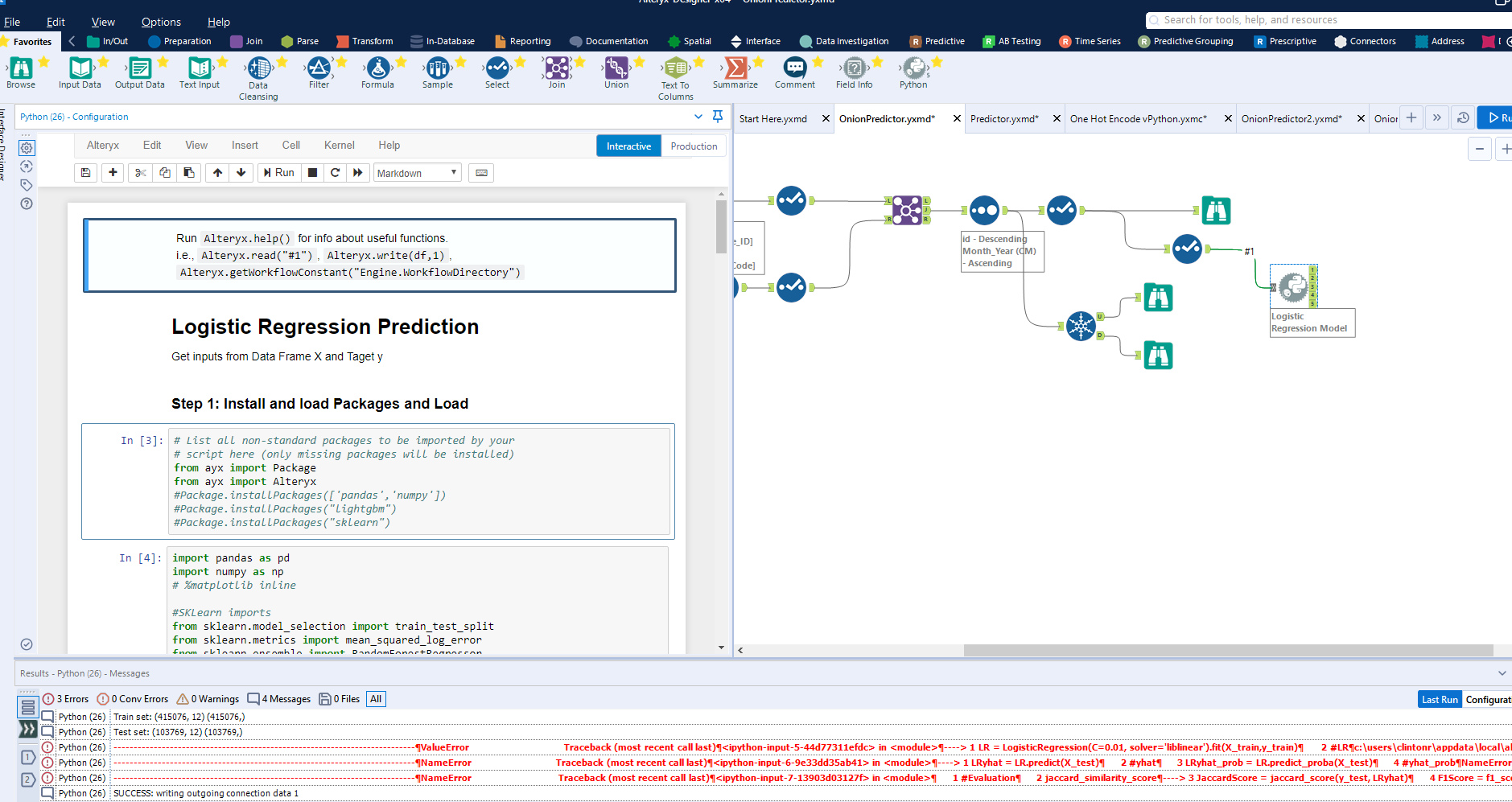Show more workflow tabs with double chevron

click(x=1437, y=118)
